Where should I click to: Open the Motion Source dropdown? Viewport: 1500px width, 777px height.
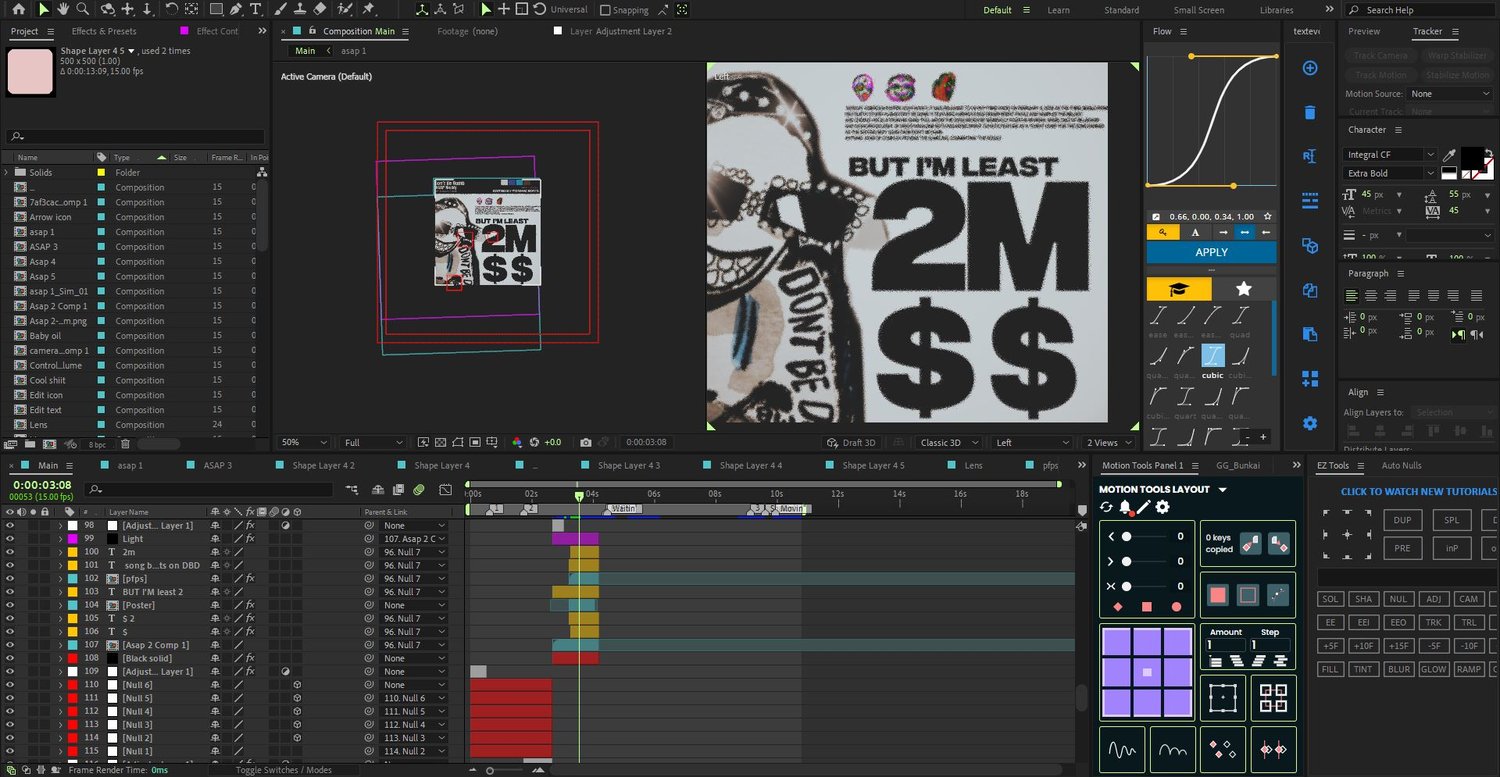1449,94
